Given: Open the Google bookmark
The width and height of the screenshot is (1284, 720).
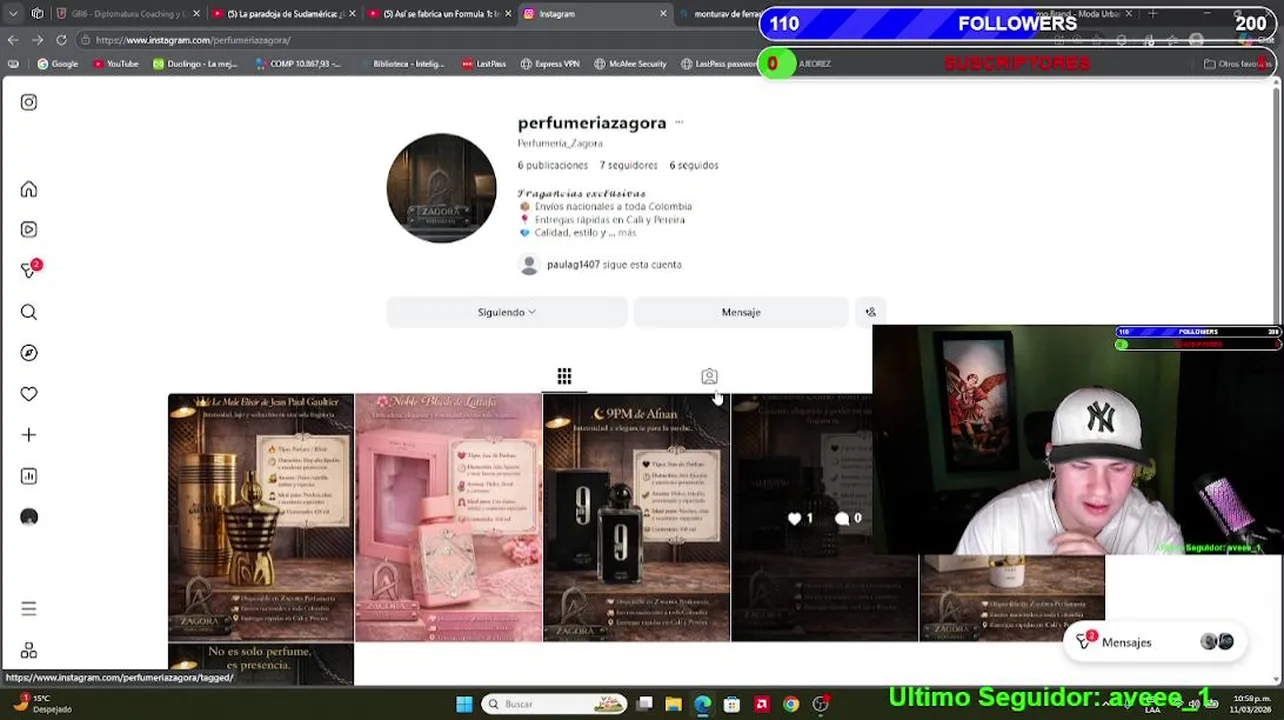Looking at the screenshot, I should tap(58, 64).
